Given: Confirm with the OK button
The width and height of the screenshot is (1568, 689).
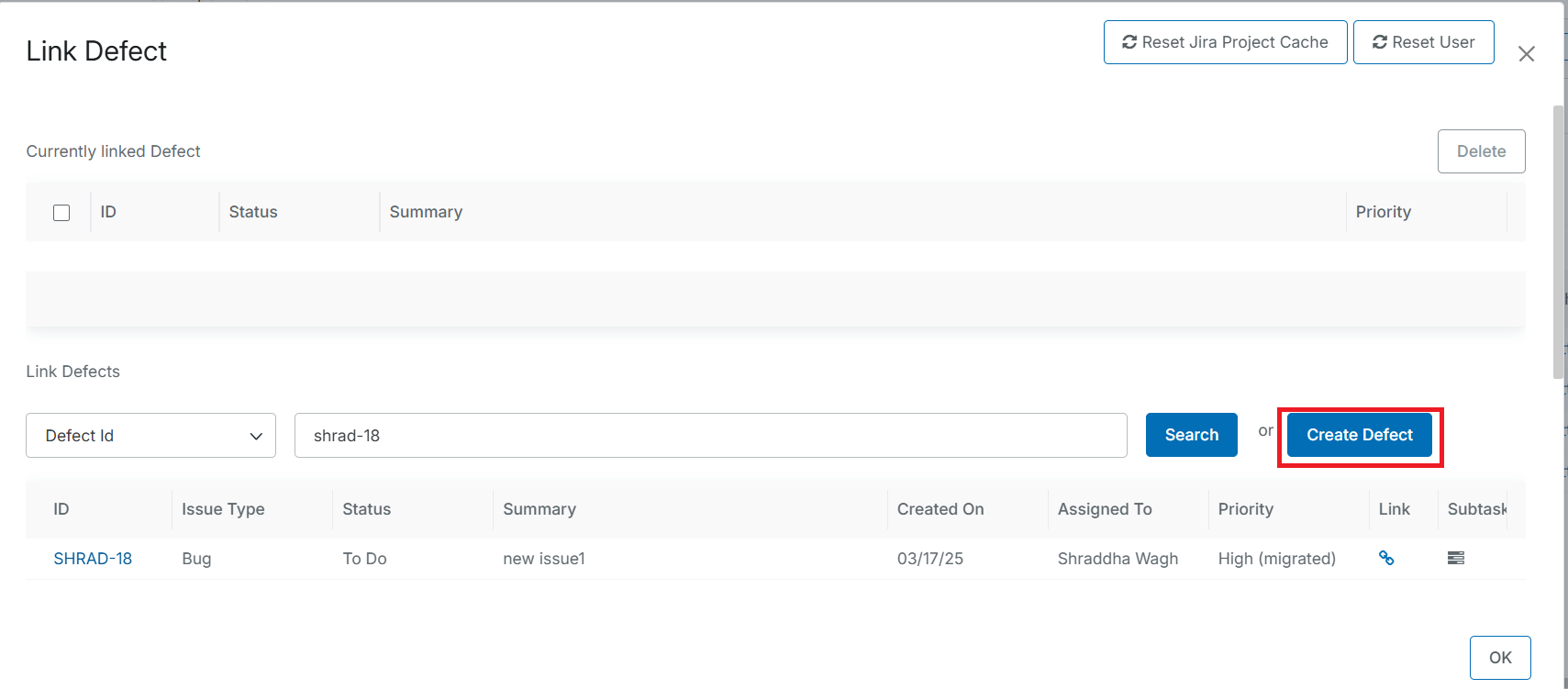Looking at the screenshot, I should [x=1499, y=658].
